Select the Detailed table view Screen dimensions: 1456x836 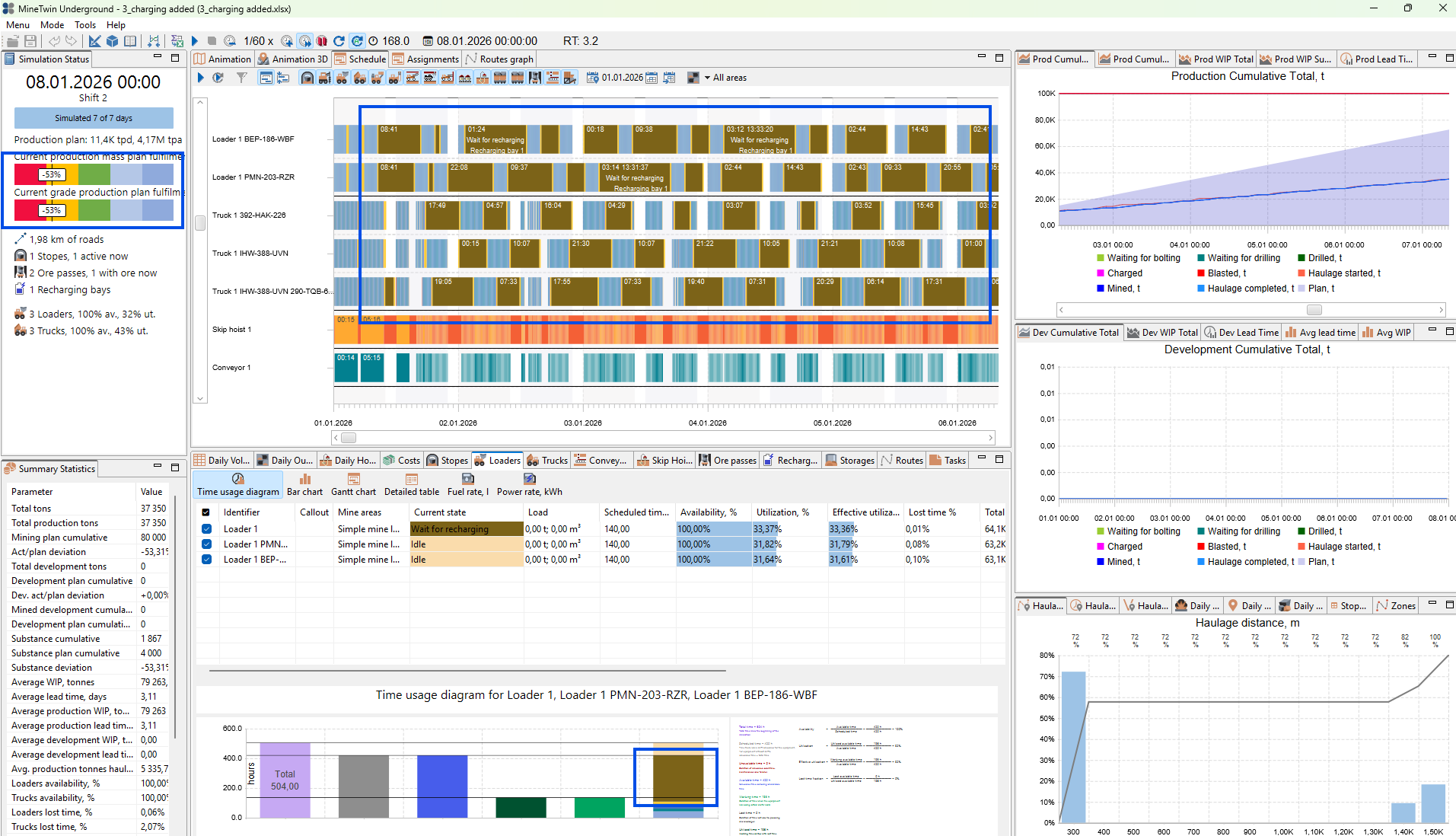click(412, 485)
